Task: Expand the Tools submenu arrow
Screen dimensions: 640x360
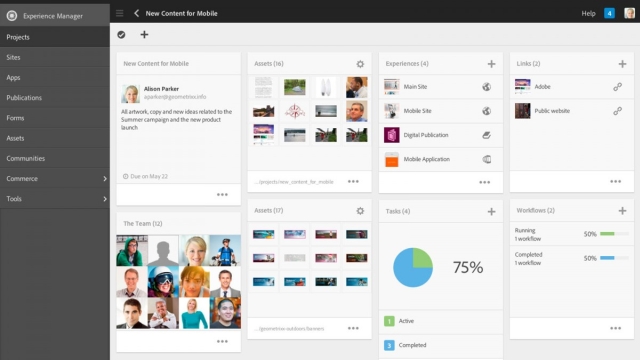Action: pyautogui.click(x=105, y=199)
